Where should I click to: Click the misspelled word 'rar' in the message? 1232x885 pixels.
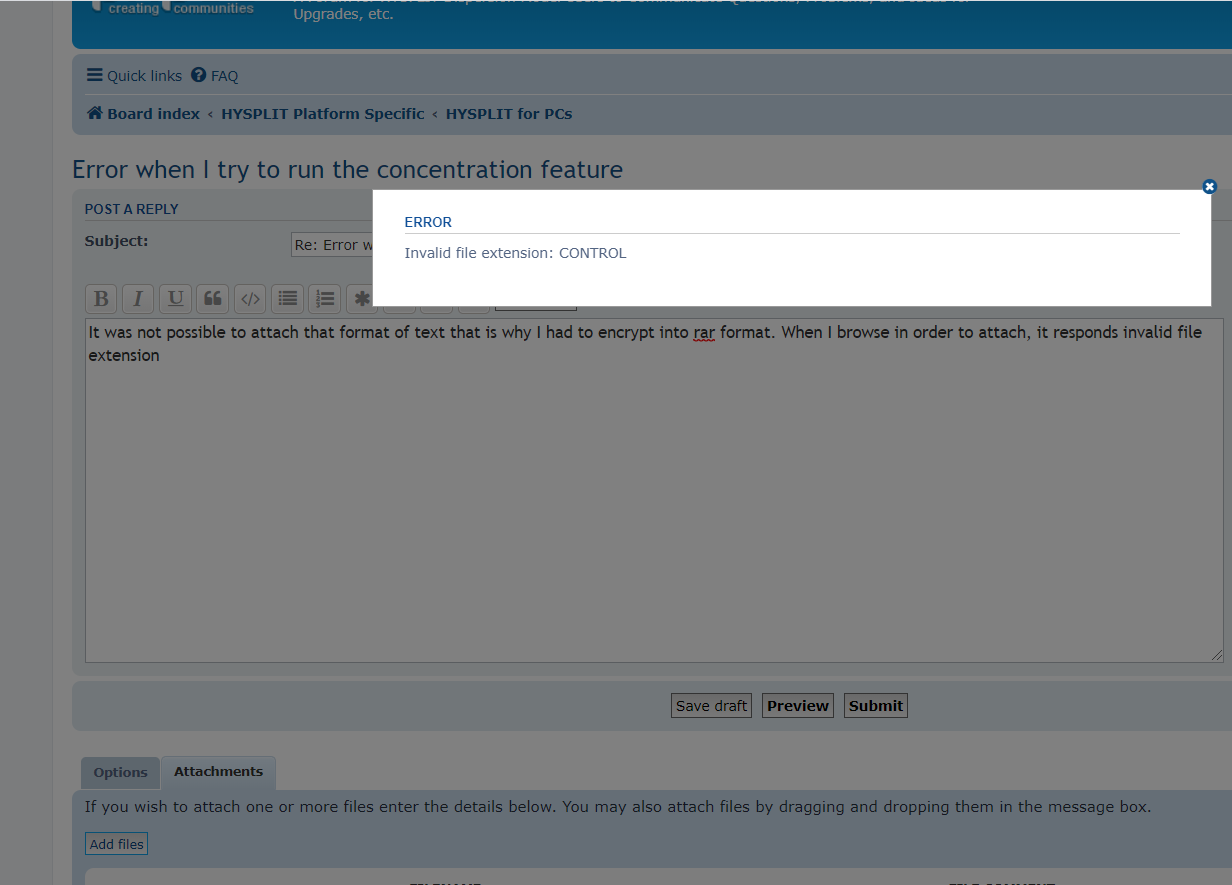[704, 332]
